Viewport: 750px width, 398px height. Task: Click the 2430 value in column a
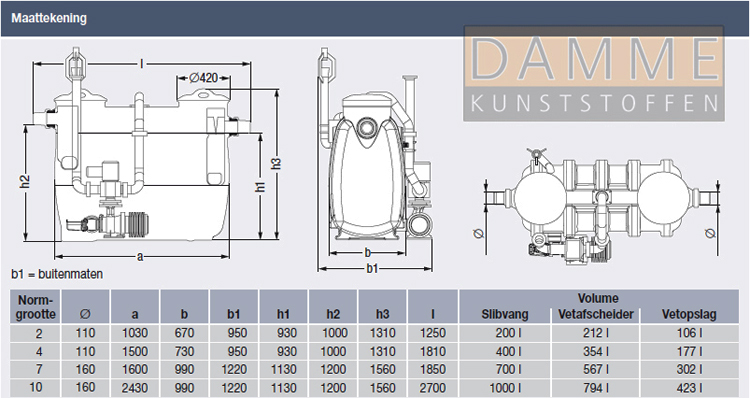click(135, 387)
